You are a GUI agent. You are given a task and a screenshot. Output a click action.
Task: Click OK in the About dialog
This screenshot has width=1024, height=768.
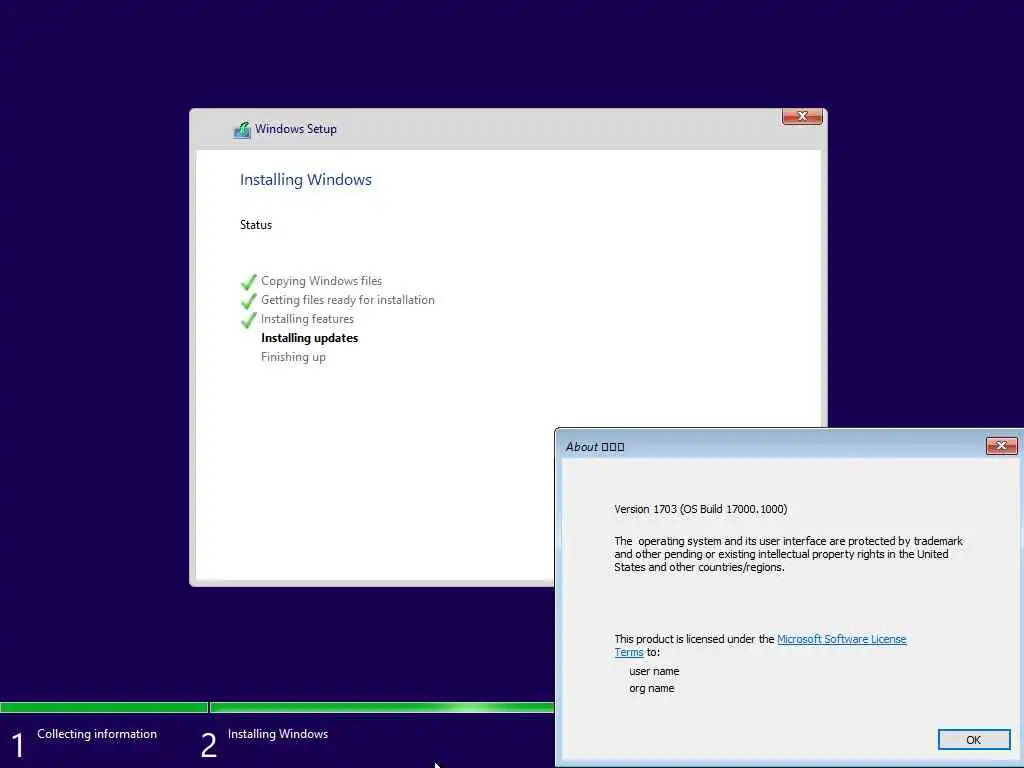tap(974, 739)
